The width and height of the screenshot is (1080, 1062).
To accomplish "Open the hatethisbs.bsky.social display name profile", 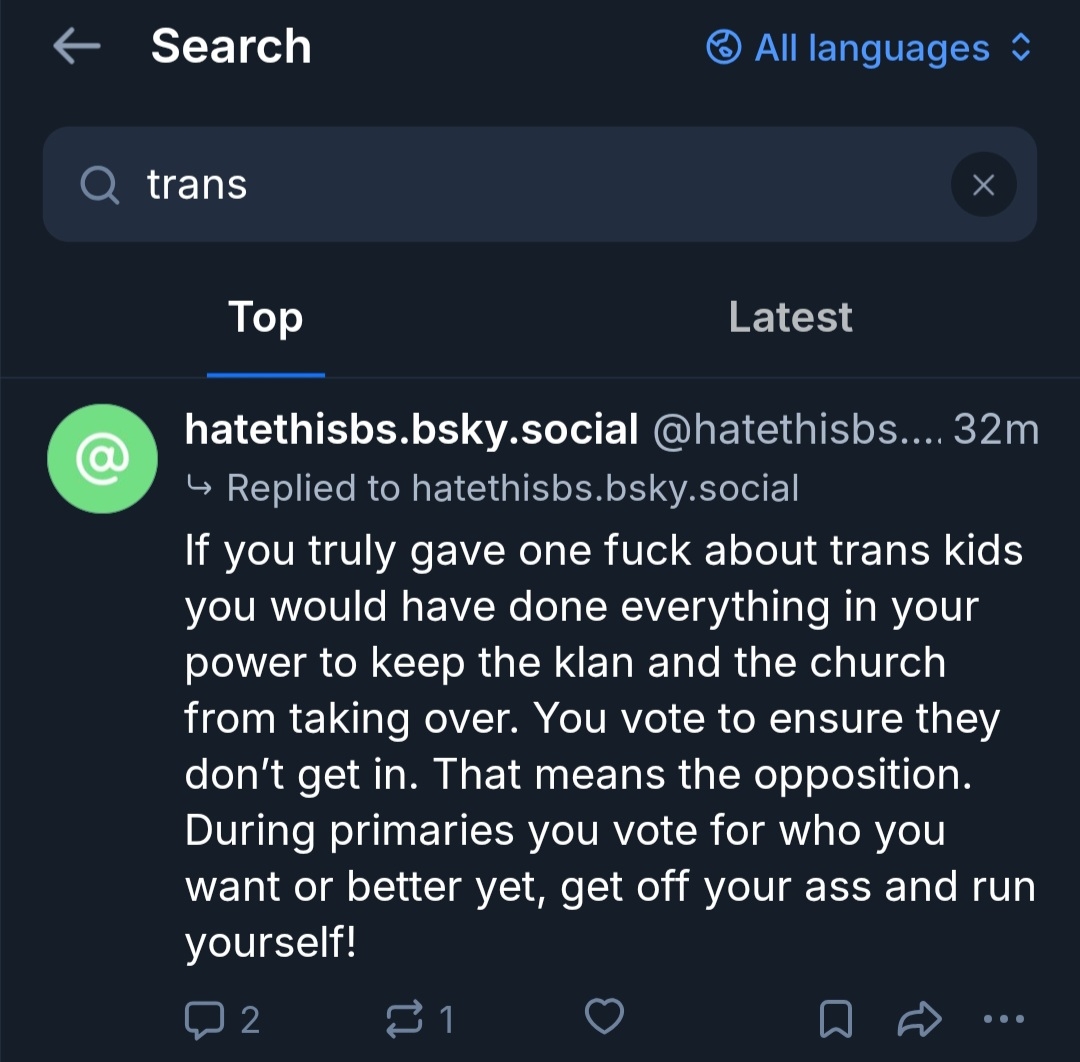I will coord(412,430).
